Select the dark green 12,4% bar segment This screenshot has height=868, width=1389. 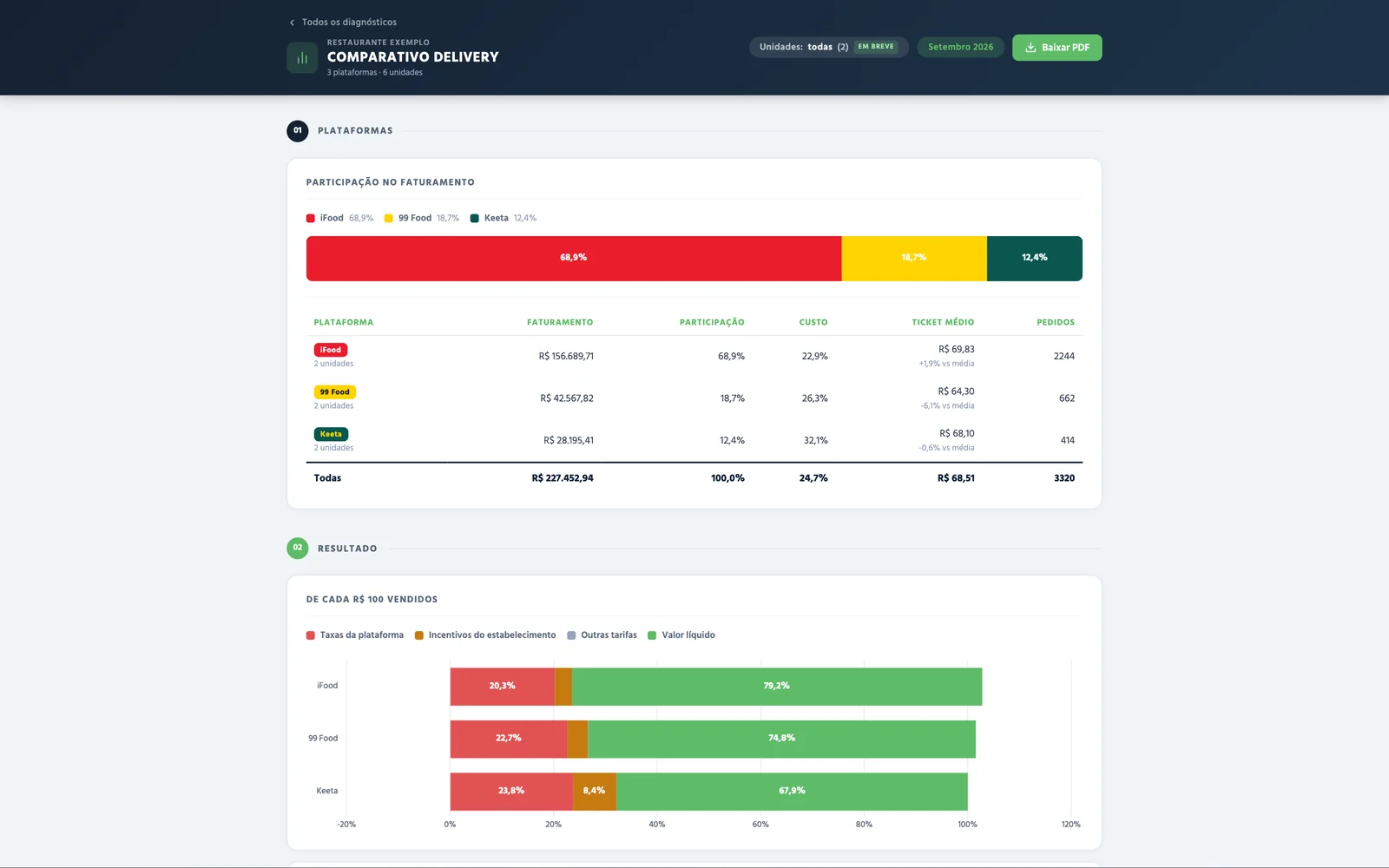1035,259
